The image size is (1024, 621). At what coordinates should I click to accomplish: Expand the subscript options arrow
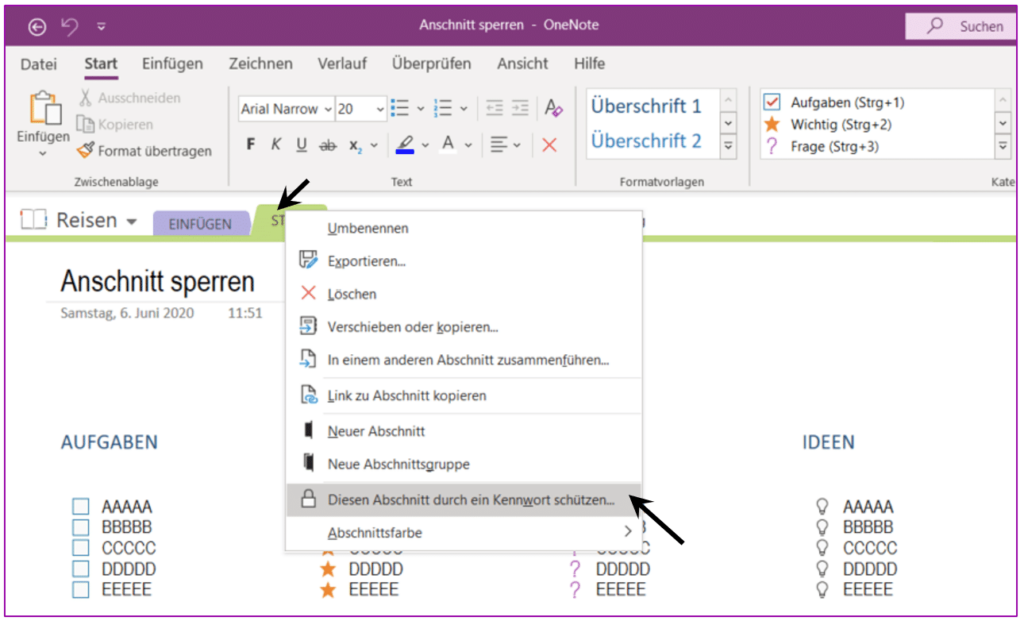[x=374, y=145]
